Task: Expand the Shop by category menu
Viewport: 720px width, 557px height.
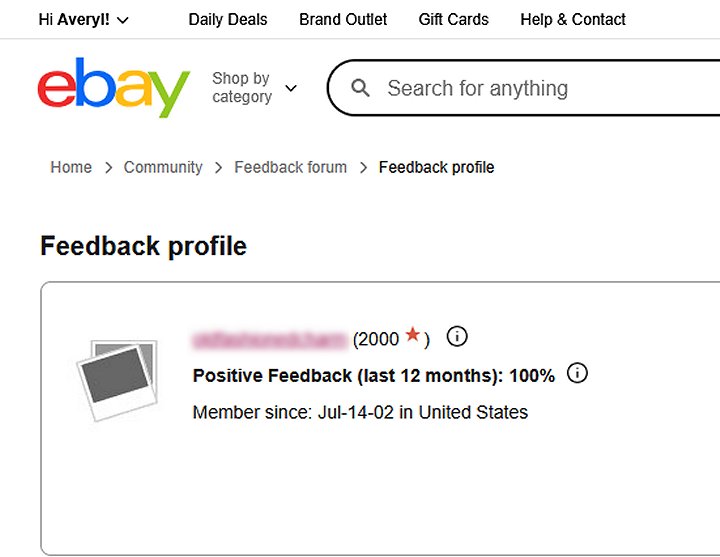Action: (254, 88)
